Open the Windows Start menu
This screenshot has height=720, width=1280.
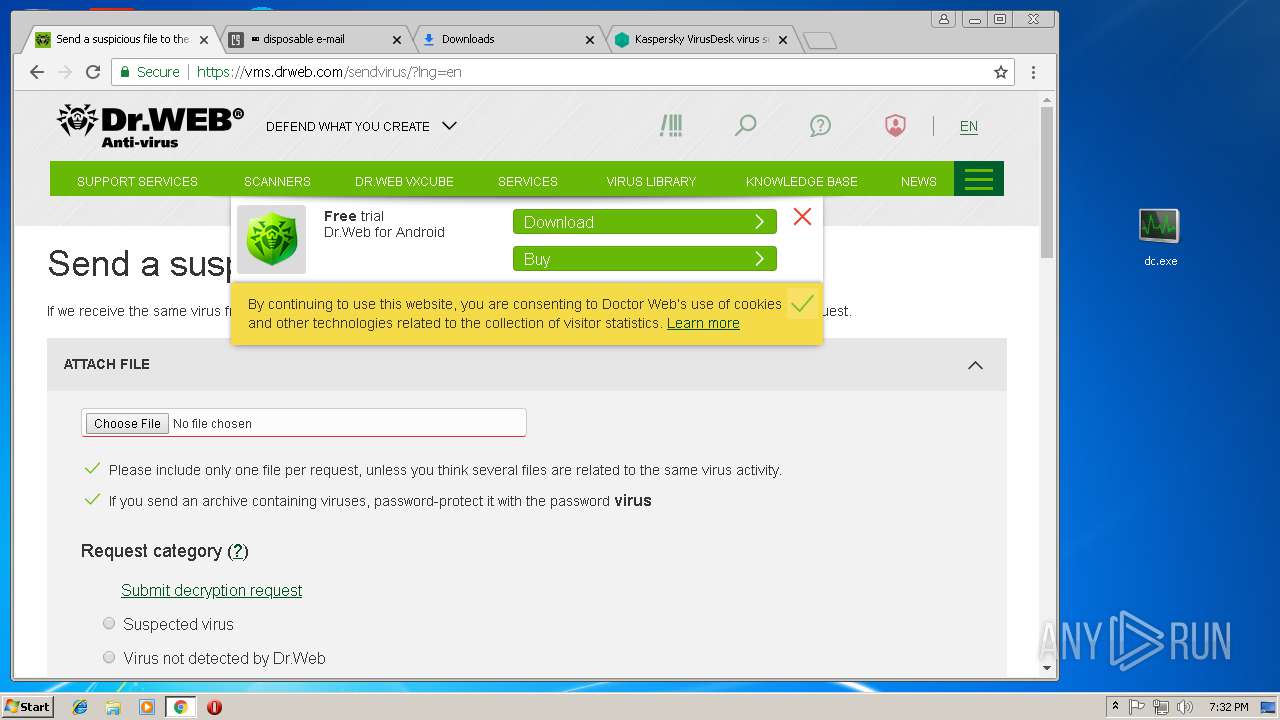coord(27,707)
